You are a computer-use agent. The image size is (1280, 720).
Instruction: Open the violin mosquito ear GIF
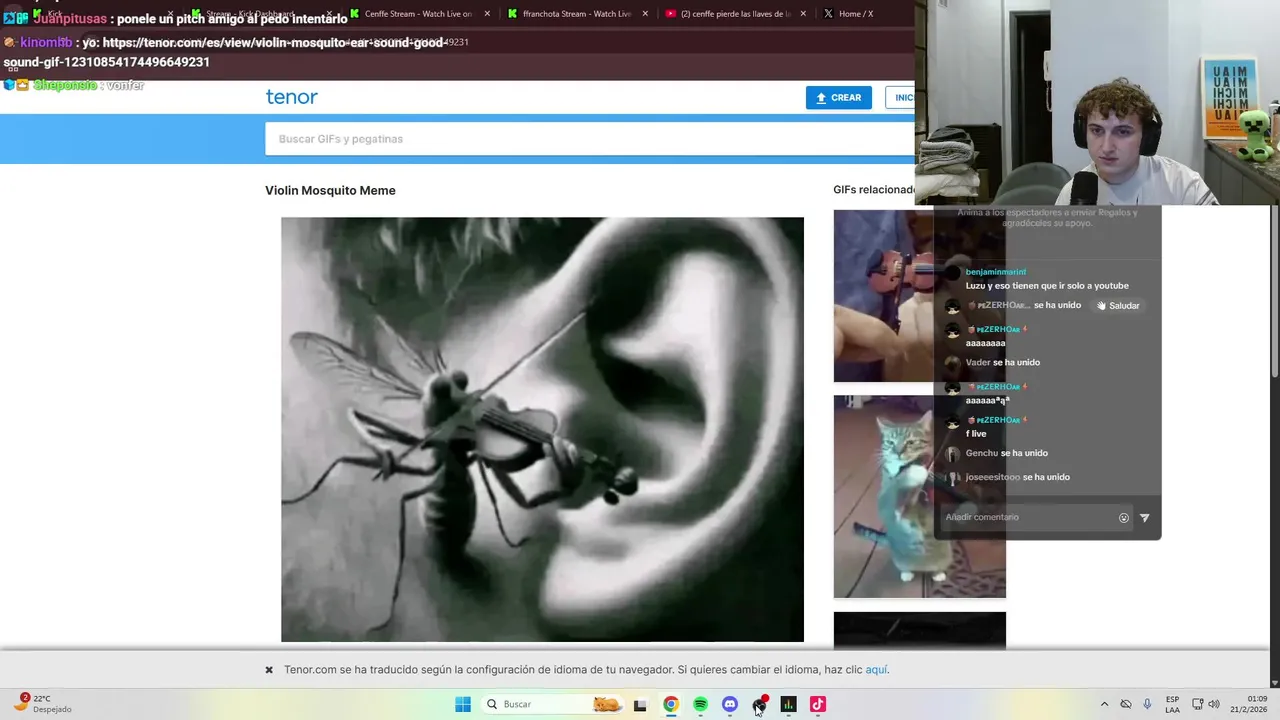coord(542,429)
